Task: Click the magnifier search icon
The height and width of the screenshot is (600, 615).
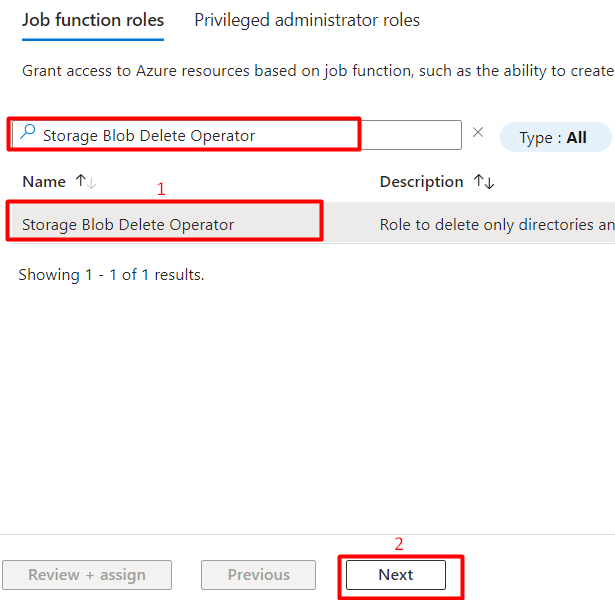Action: [x=28, y=132]
